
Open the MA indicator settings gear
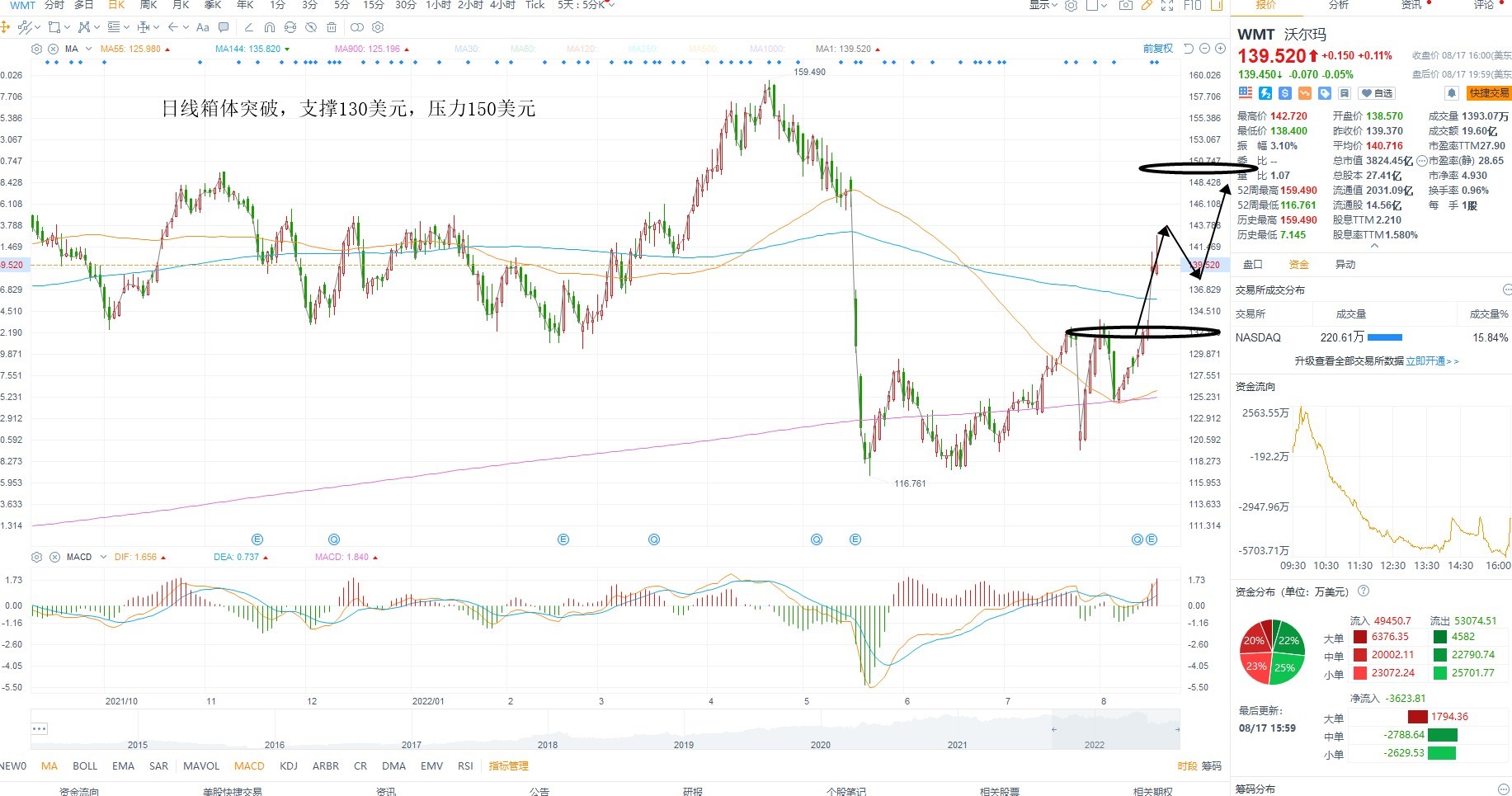coord(36,49)
